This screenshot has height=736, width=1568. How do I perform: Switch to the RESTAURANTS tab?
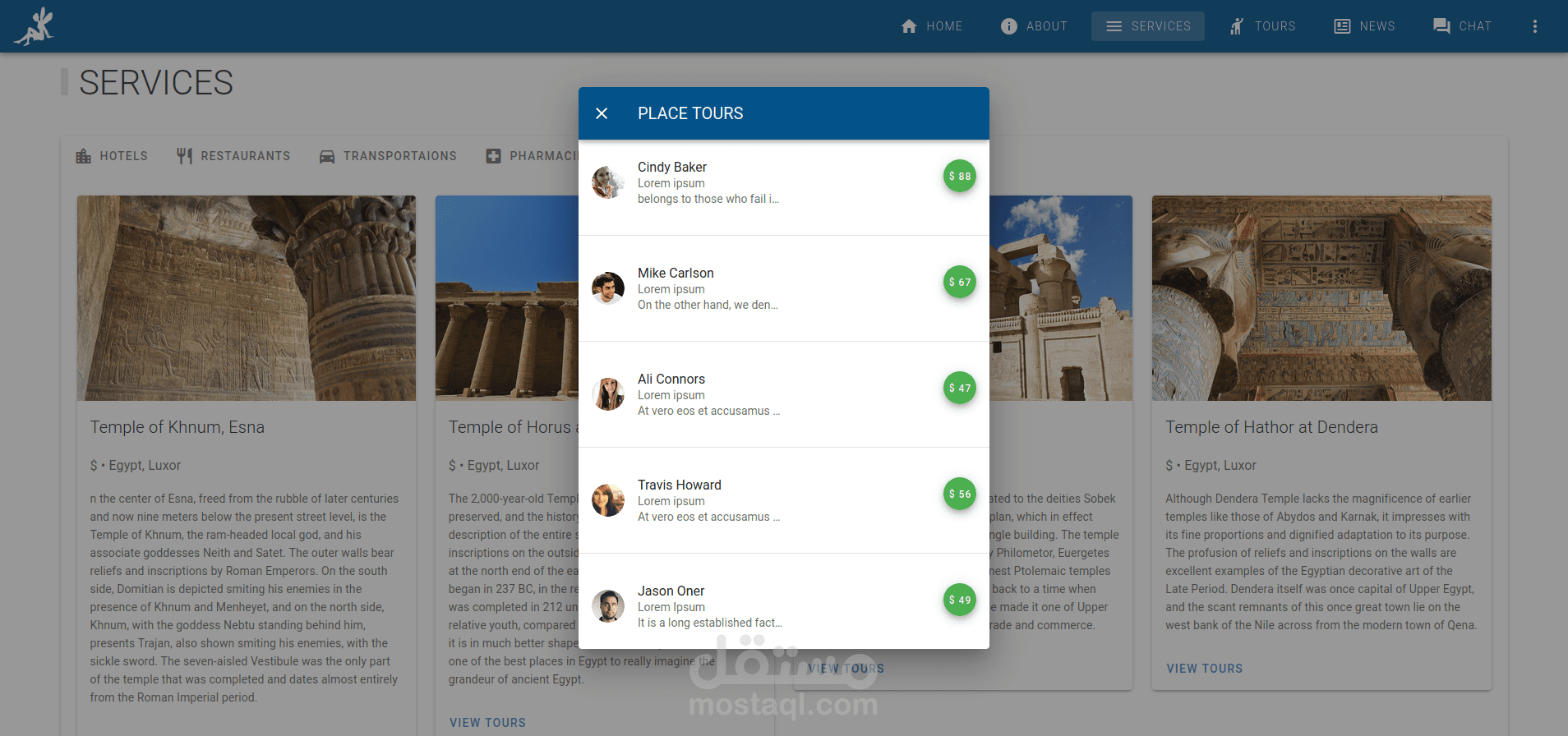point(233,156)
